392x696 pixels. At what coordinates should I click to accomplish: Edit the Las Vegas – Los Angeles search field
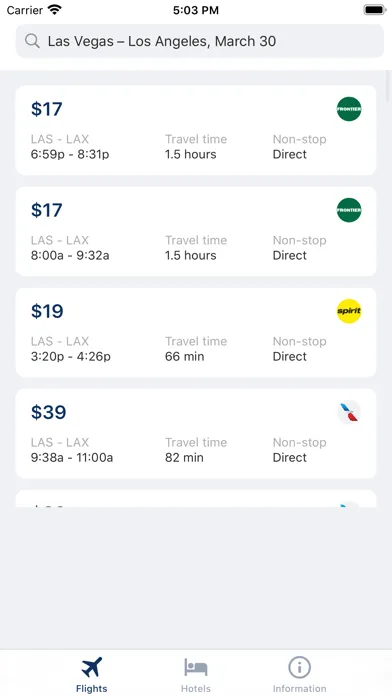pyautogui.click(x=200, y=41)
